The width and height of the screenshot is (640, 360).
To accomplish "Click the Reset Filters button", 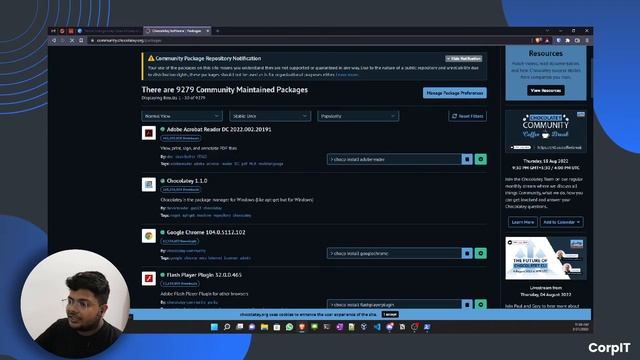I will pos(467,116).
